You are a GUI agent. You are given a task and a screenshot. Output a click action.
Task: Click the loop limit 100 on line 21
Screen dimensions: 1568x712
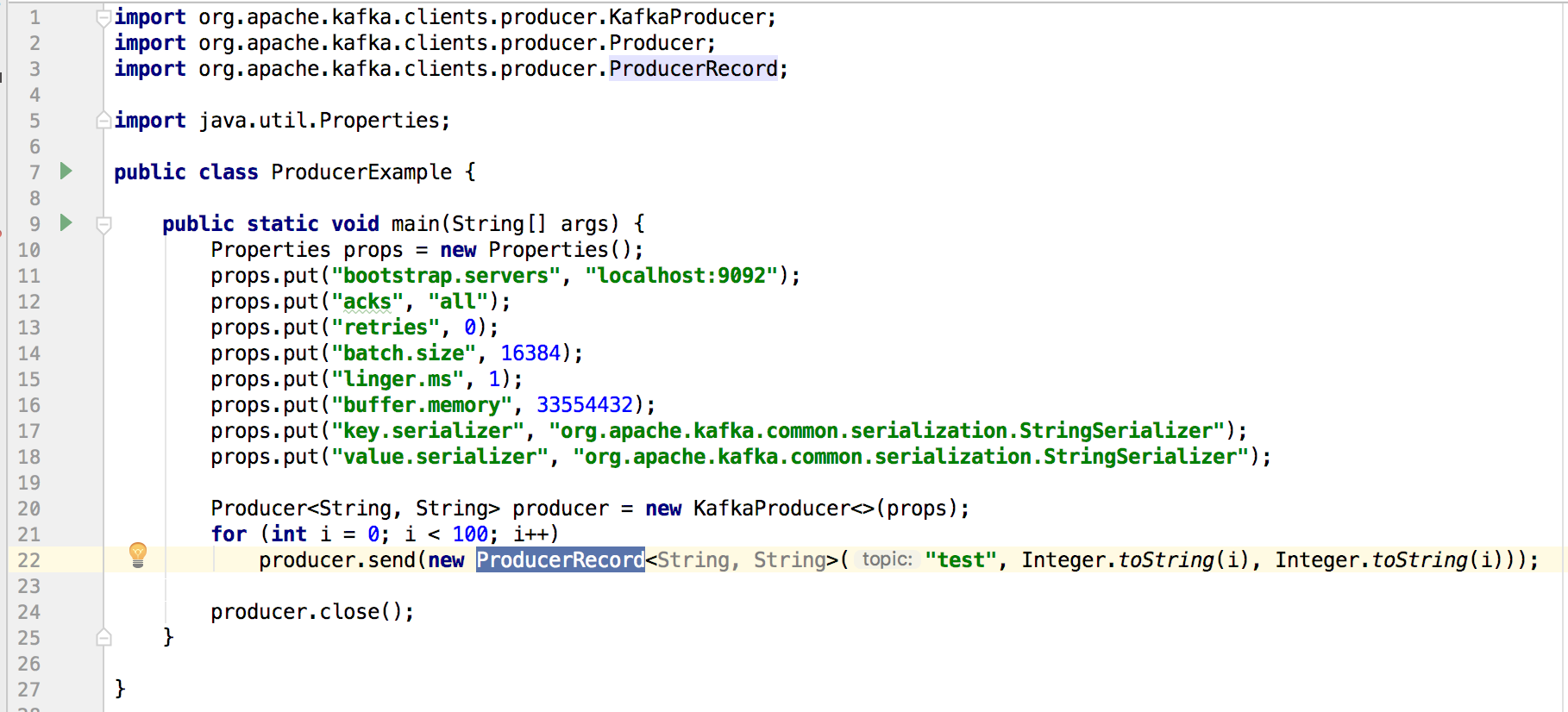pos(470,534)
